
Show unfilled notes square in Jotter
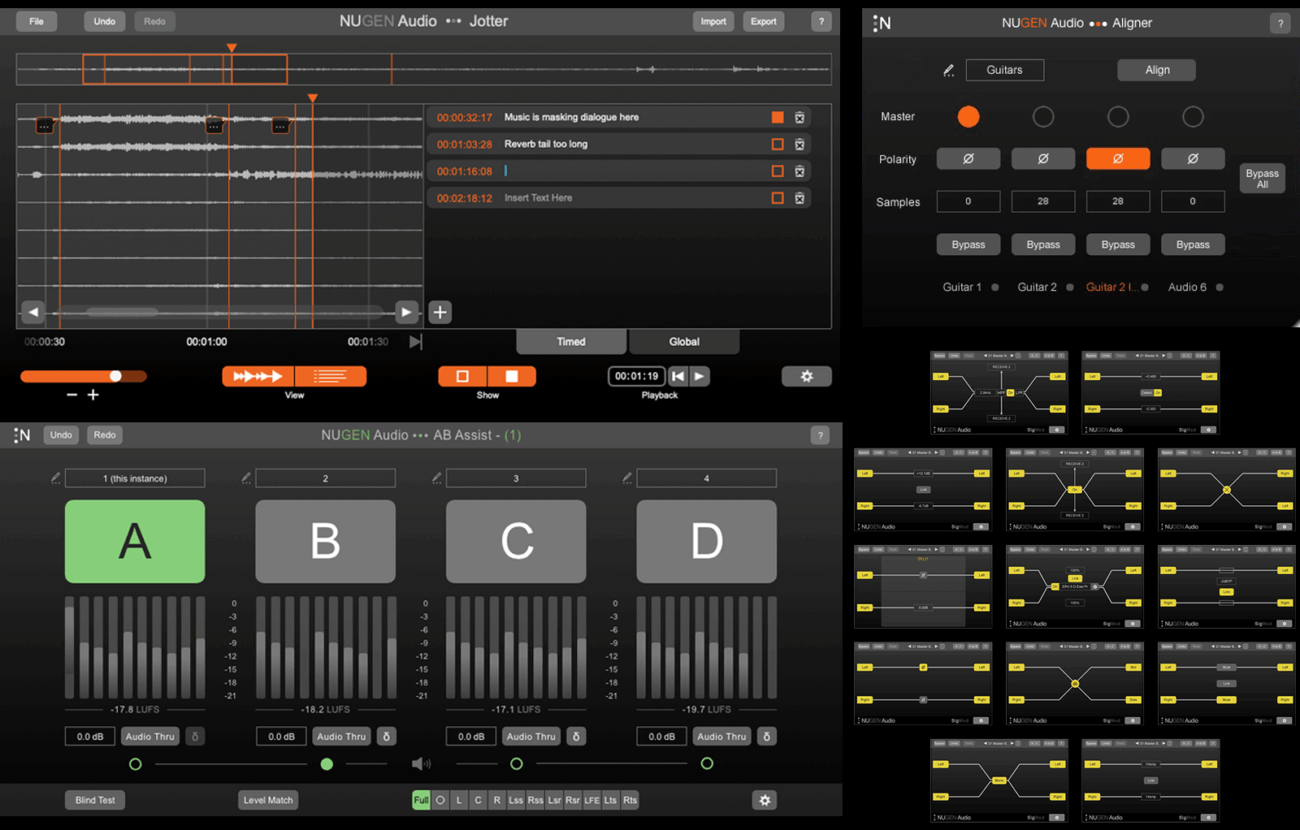pyautogui.click(x=463, y=376)
